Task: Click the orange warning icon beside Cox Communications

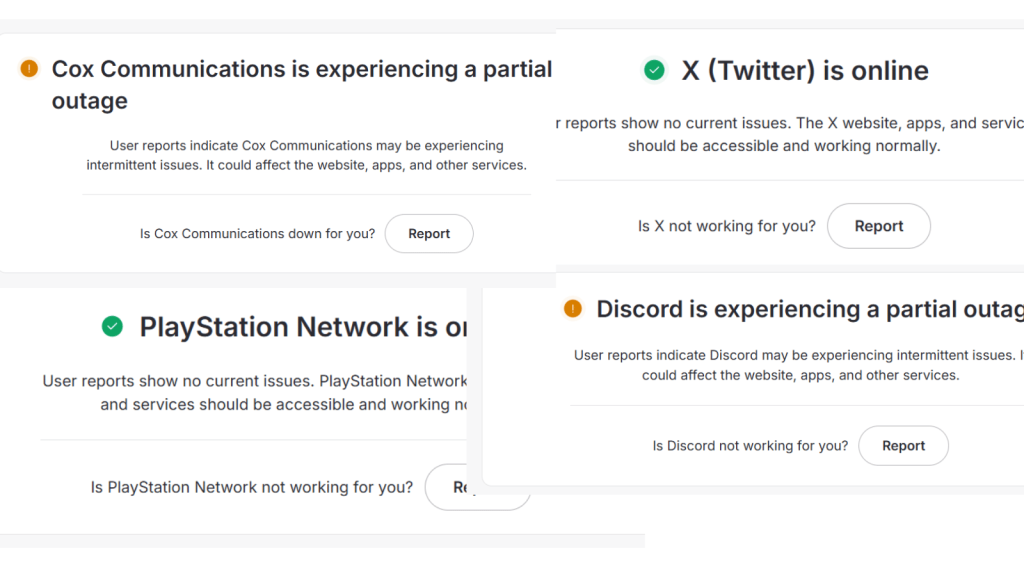Action: click(x=29, y=69)
